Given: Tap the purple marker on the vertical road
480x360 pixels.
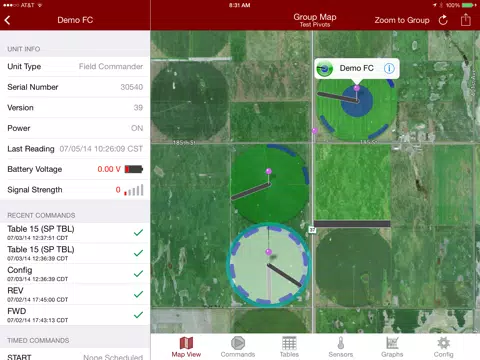Looking at the screenshot, I should 314,131.
